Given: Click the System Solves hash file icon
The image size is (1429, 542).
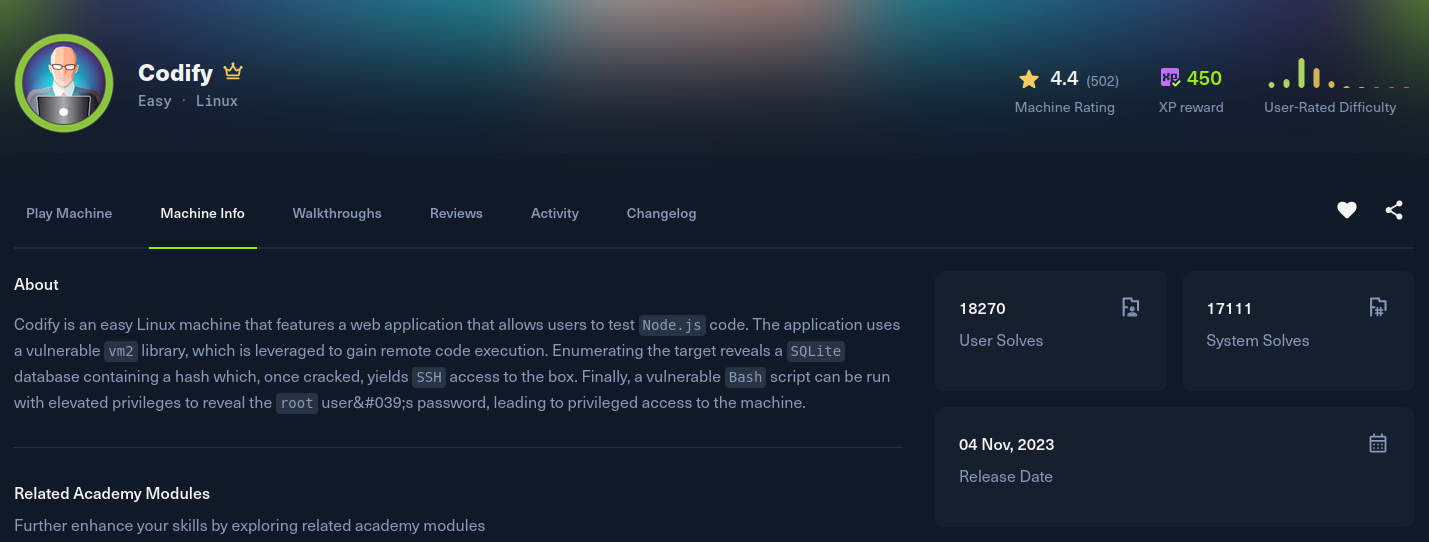Looking at the screenshot, I should pyautogui.click(x=1378, y=307).
